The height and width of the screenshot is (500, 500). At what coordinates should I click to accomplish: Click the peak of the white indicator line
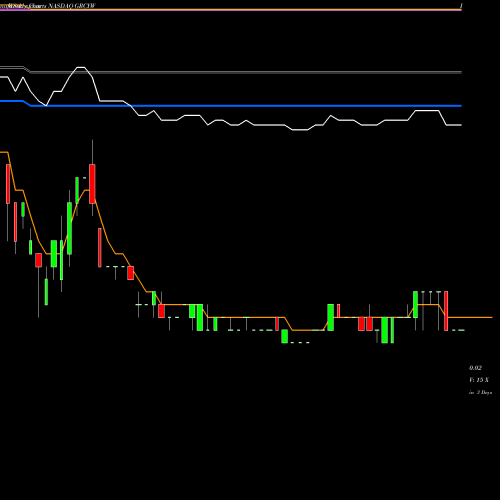[x=81, y=67]
